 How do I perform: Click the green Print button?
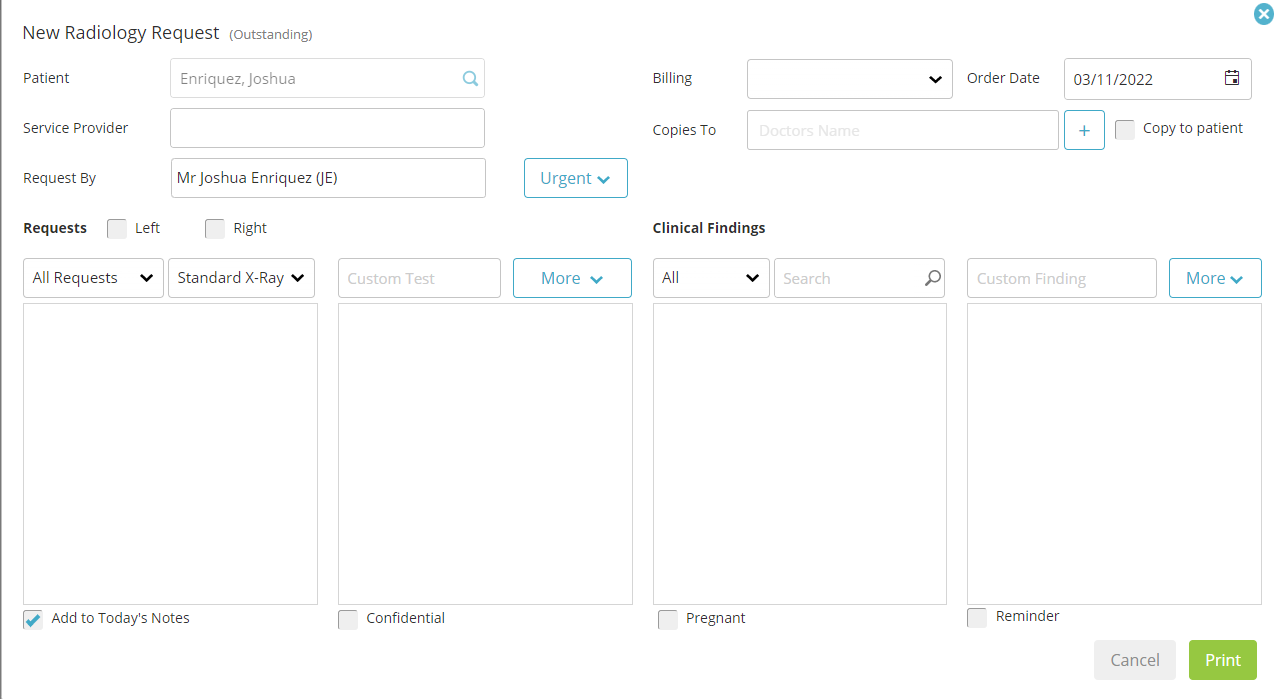point(1223,660)
